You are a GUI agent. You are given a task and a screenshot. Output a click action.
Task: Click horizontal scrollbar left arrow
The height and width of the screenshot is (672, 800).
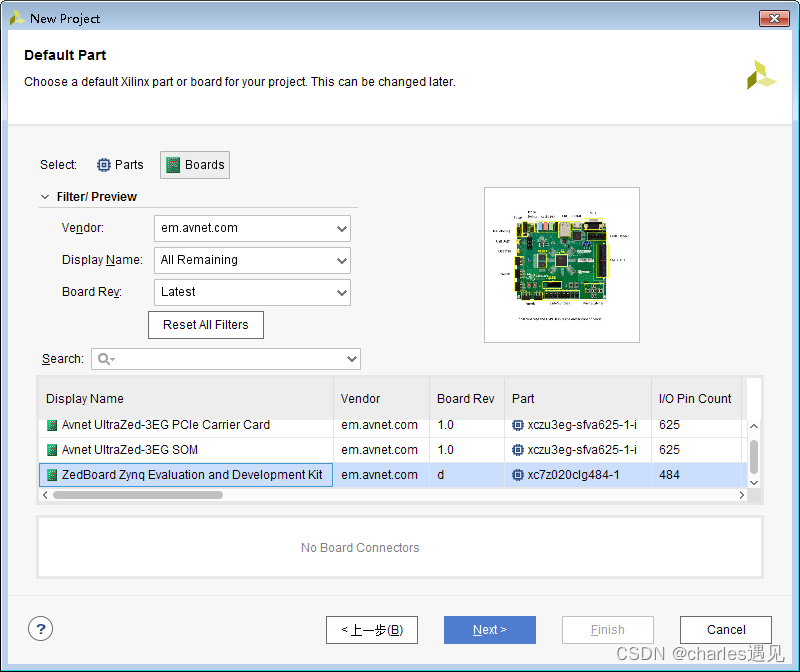pyautogui.click(x=45, y=495)
